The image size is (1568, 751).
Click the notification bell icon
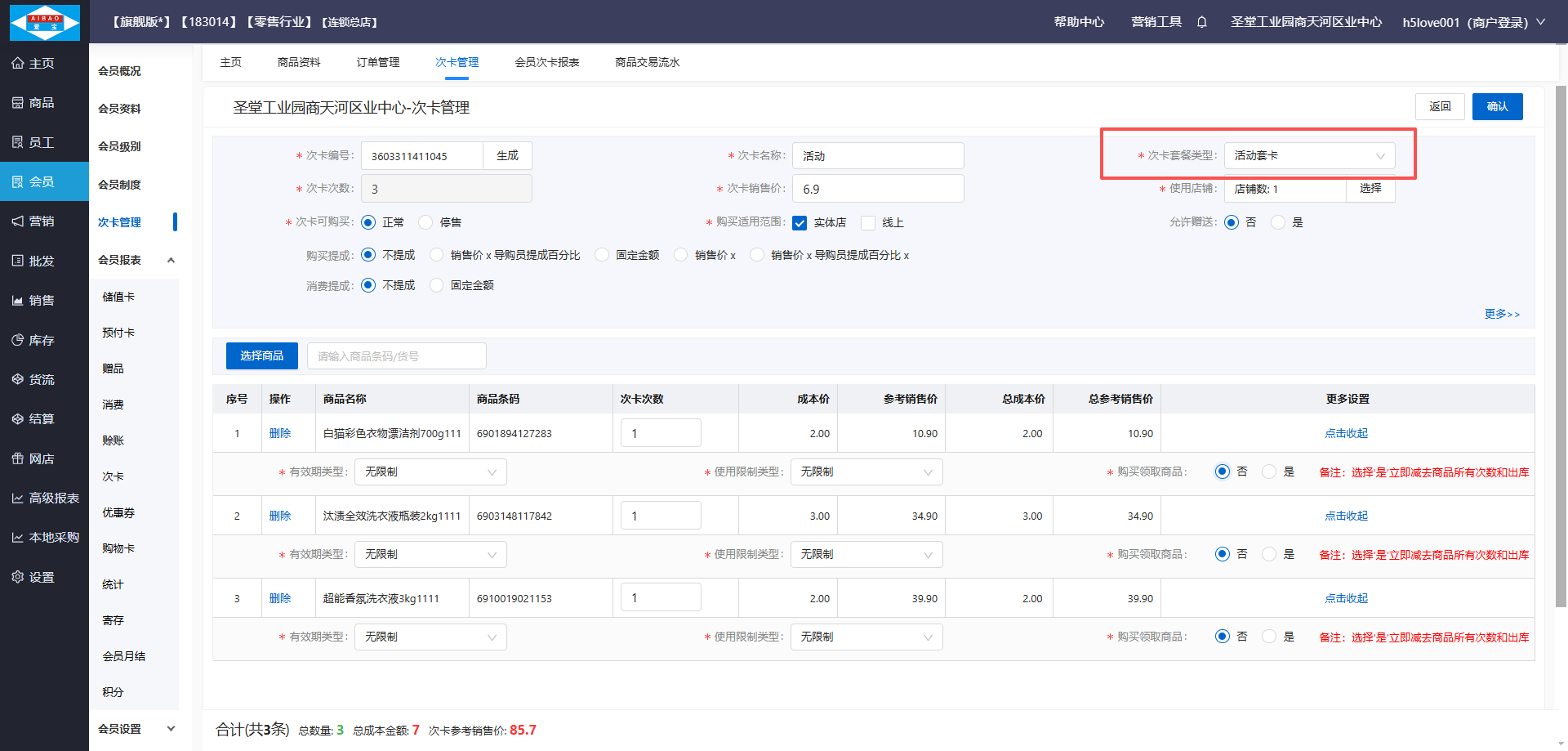pyautogui.click(x=1201, y=22)
